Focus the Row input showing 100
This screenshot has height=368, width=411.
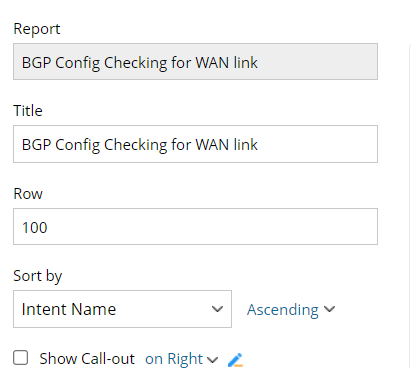click(195, 227)
